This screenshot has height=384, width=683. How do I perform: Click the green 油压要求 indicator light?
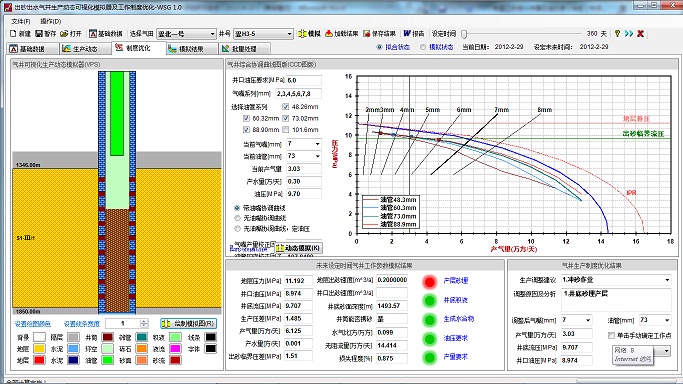[429, 338]
